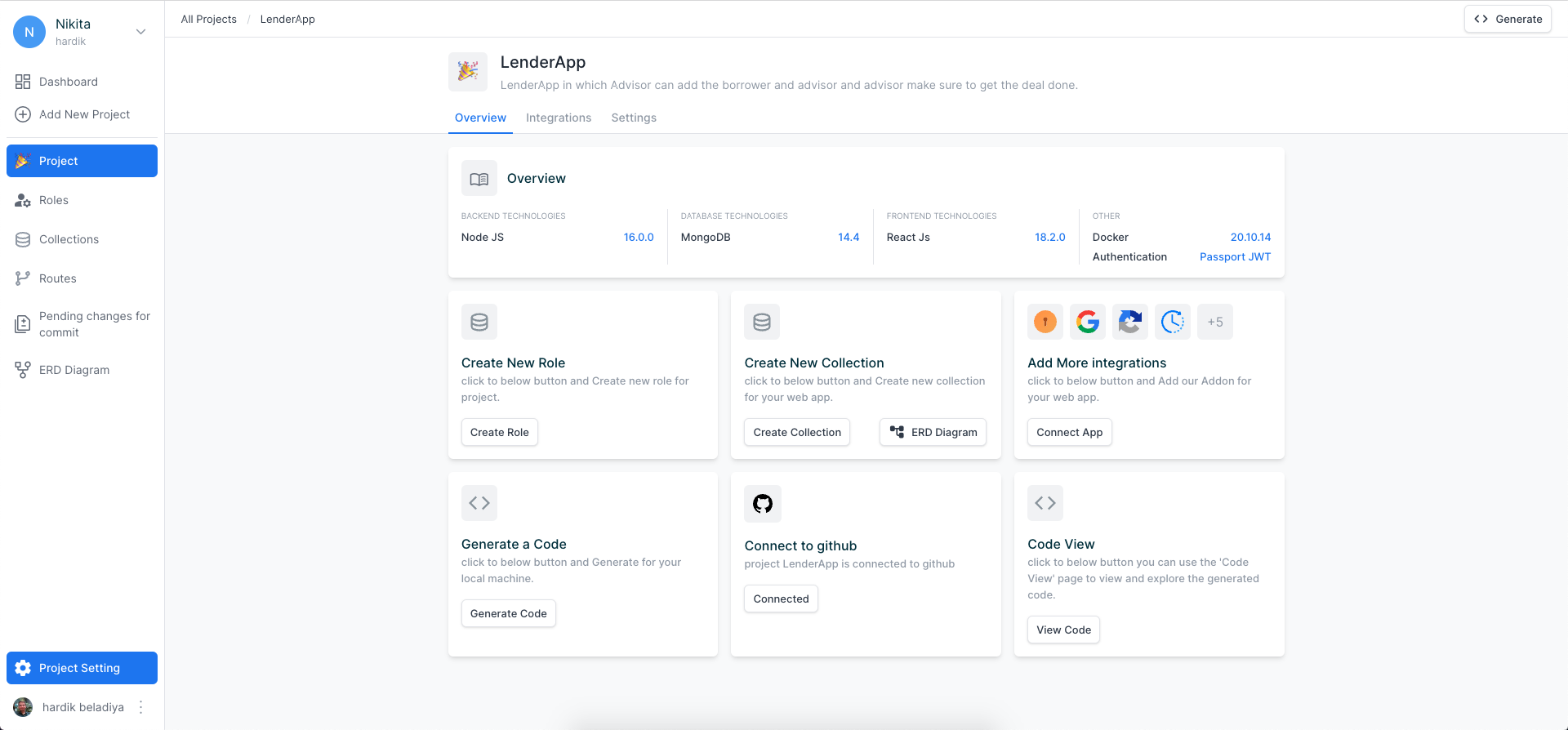Screen dimensions: 1568x730
Task: Click the ERD Diagram button in collection card
Action: [x=933, y=432]
